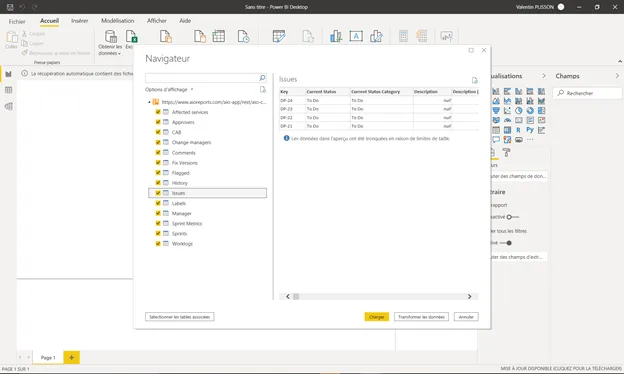Add a new page with plus button
The height and width of the screenshot is (374, 624).
click(x=72, y=357)
